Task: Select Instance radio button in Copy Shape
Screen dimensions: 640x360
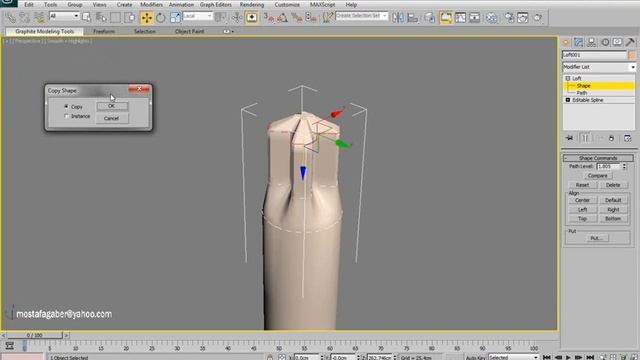Action: (x=66, y=116)
